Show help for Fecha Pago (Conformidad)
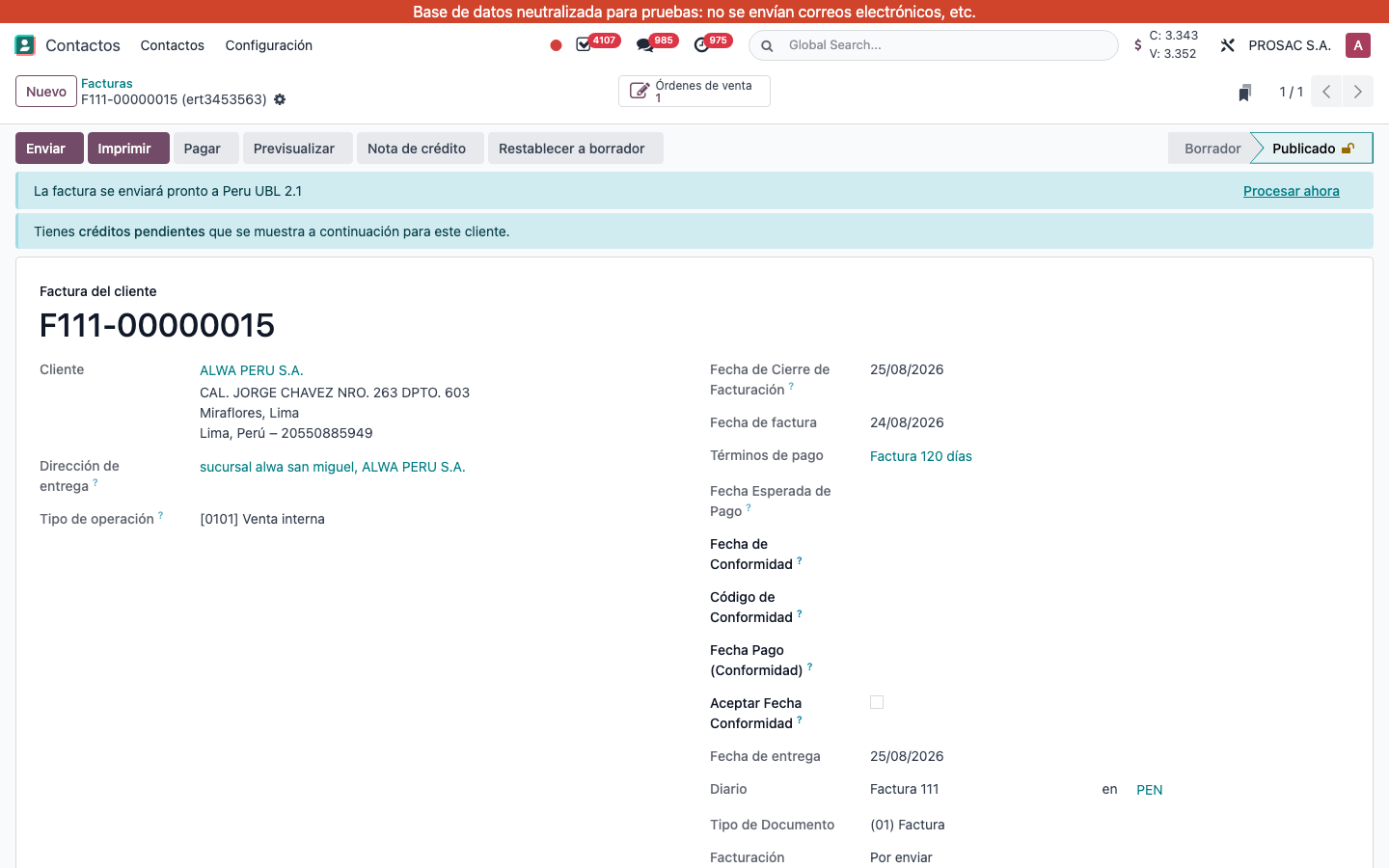Screen dimensions: 1389x868 (x=810, y=666)
